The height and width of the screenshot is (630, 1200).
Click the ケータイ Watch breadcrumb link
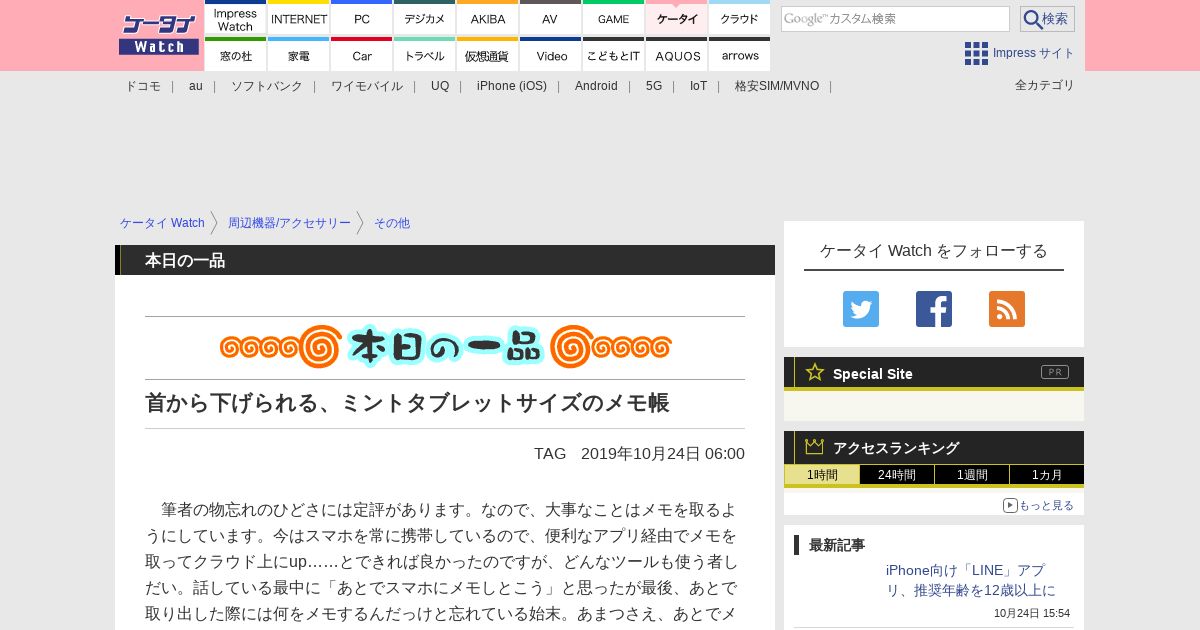[x=162, y=223]
